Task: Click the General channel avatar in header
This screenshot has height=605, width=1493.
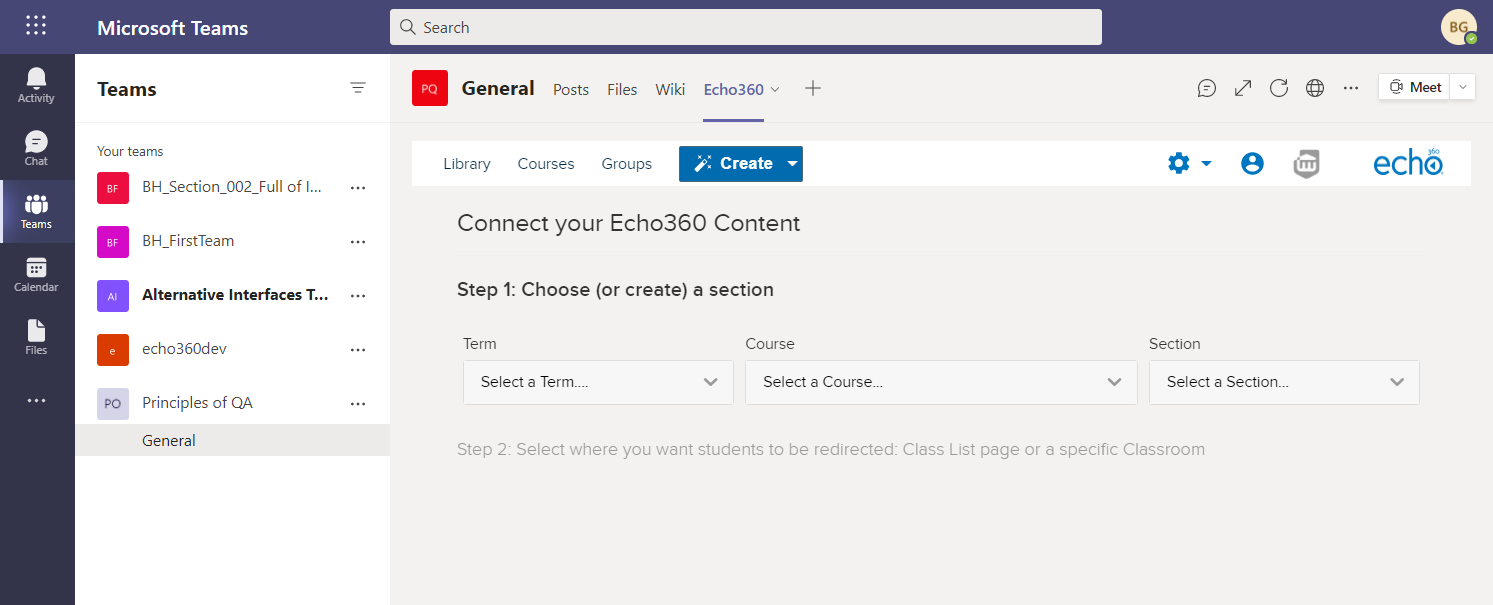Action: pyautogui.click(x=430, y=88)
